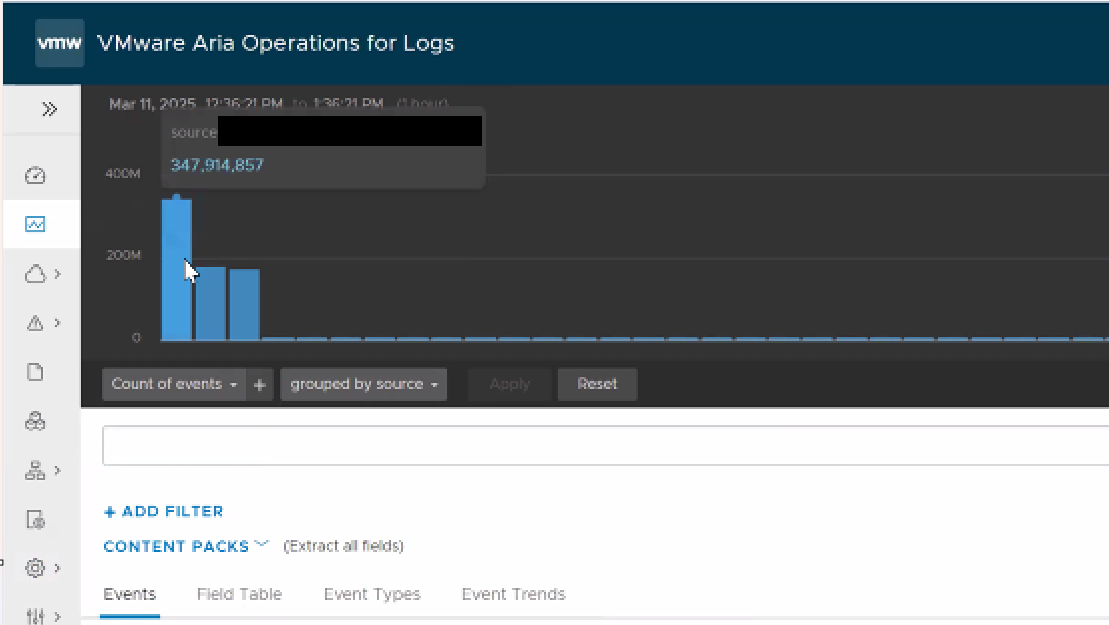Expand the sidebar with double-chevron icon
The width and height of the screenshot is (1109, 625).
point(49,109)
